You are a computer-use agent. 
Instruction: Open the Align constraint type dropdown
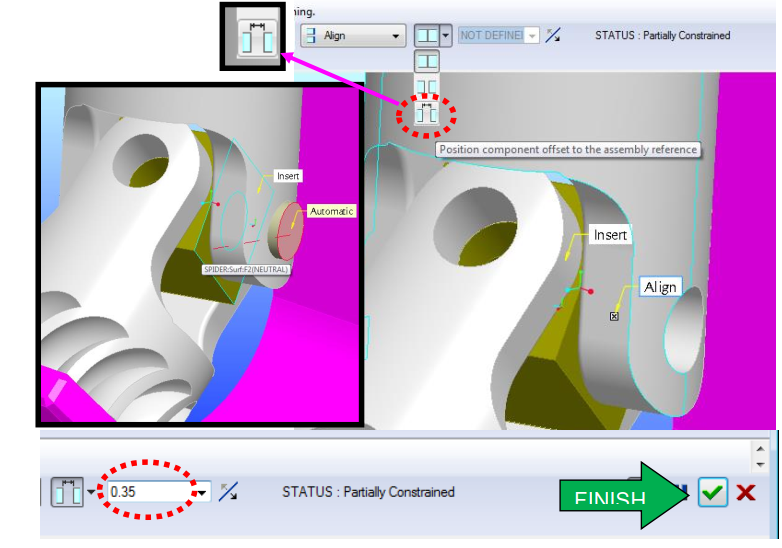click(354, 35)
